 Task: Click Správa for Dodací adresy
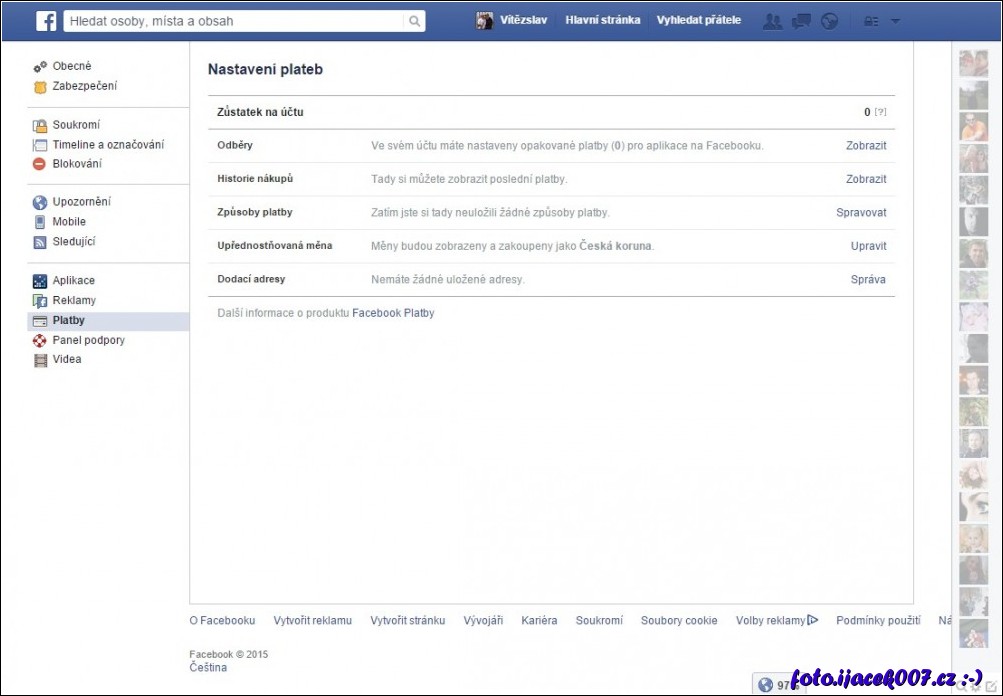868,280
